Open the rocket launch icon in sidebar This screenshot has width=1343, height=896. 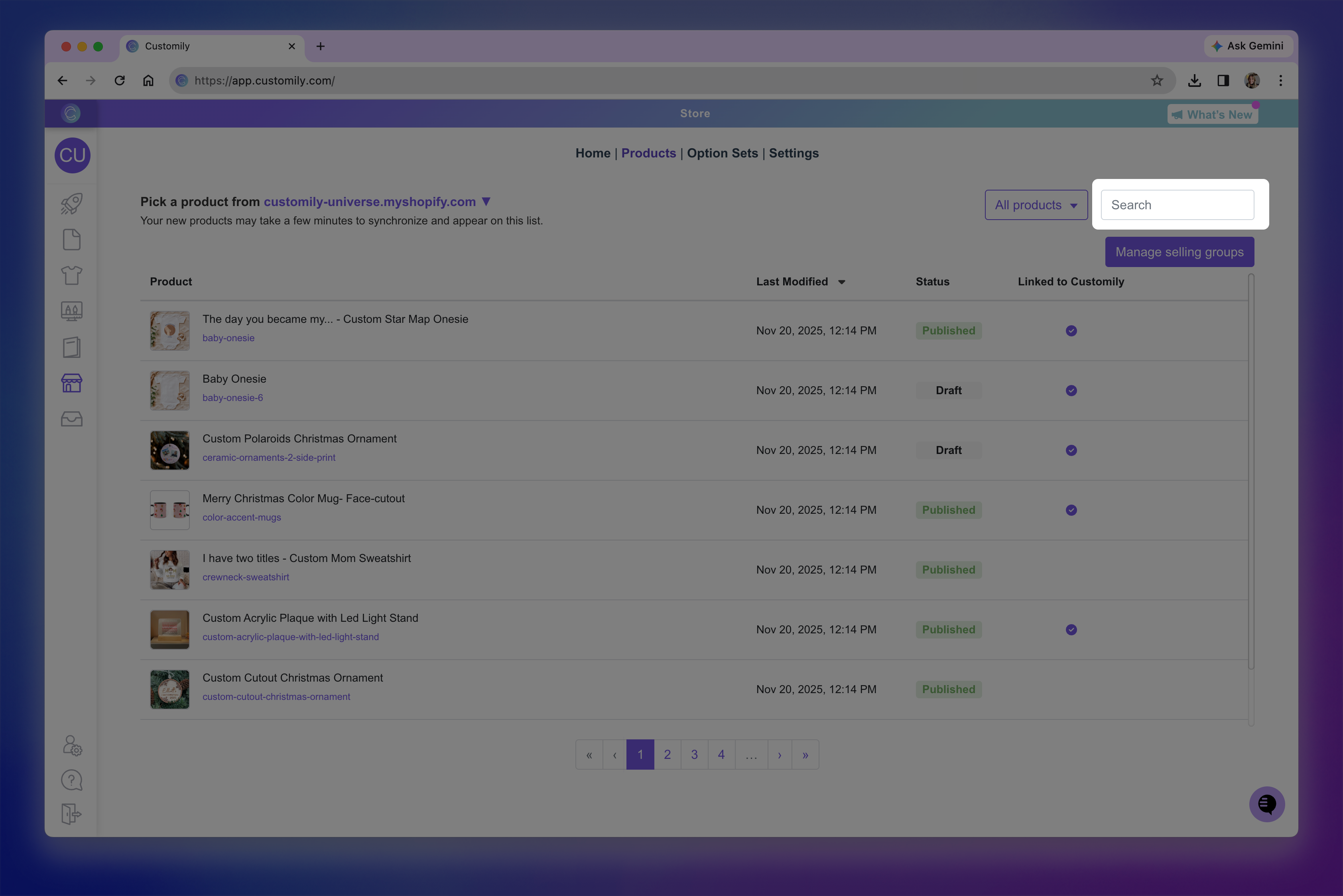(x=71, y=203)
